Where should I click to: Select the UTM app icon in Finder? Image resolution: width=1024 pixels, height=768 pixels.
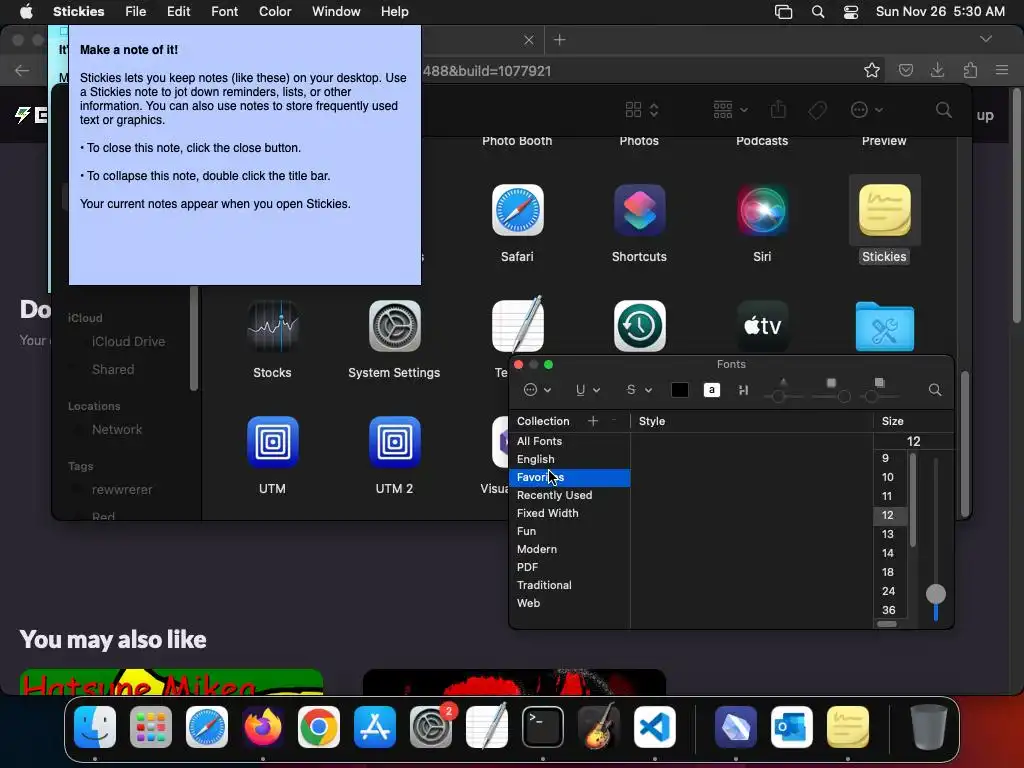[x=272, y=442]
